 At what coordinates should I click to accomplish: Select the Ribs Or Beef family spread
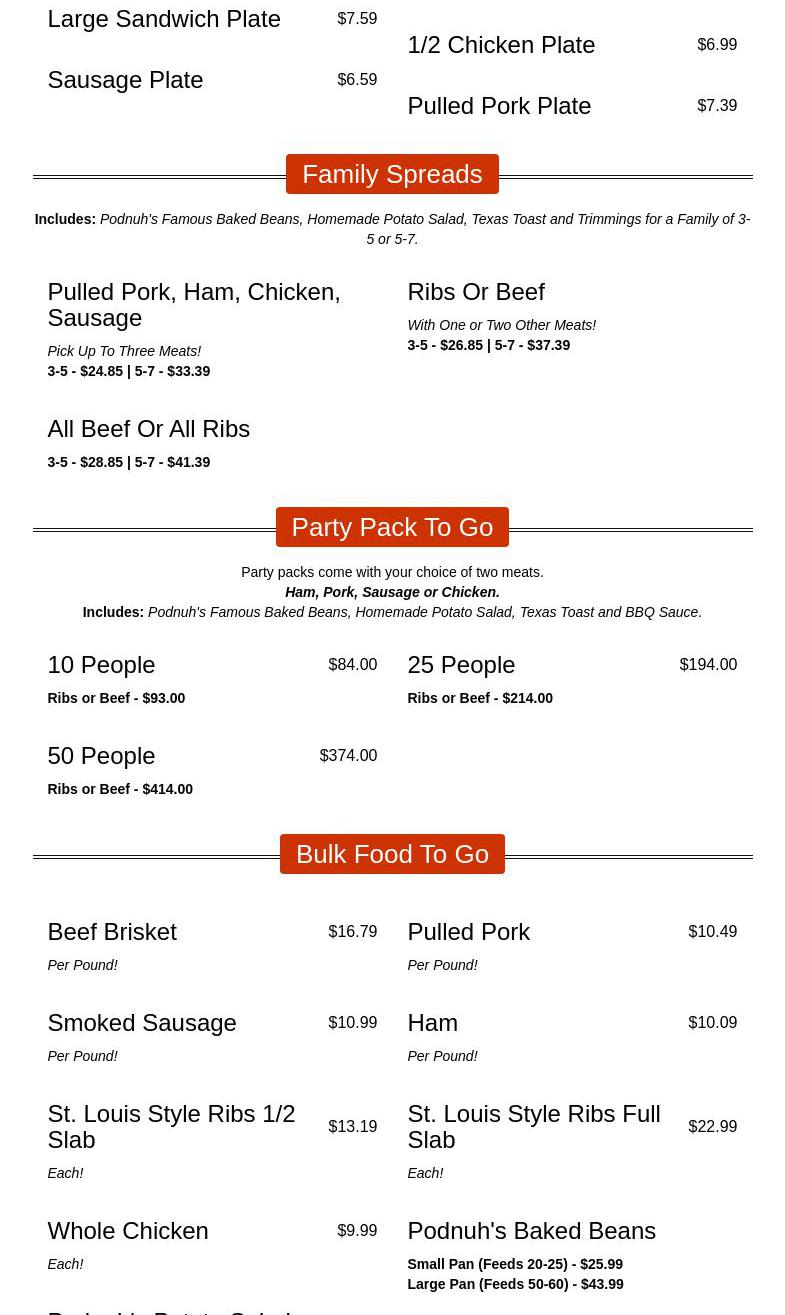(x=476, y=292)
